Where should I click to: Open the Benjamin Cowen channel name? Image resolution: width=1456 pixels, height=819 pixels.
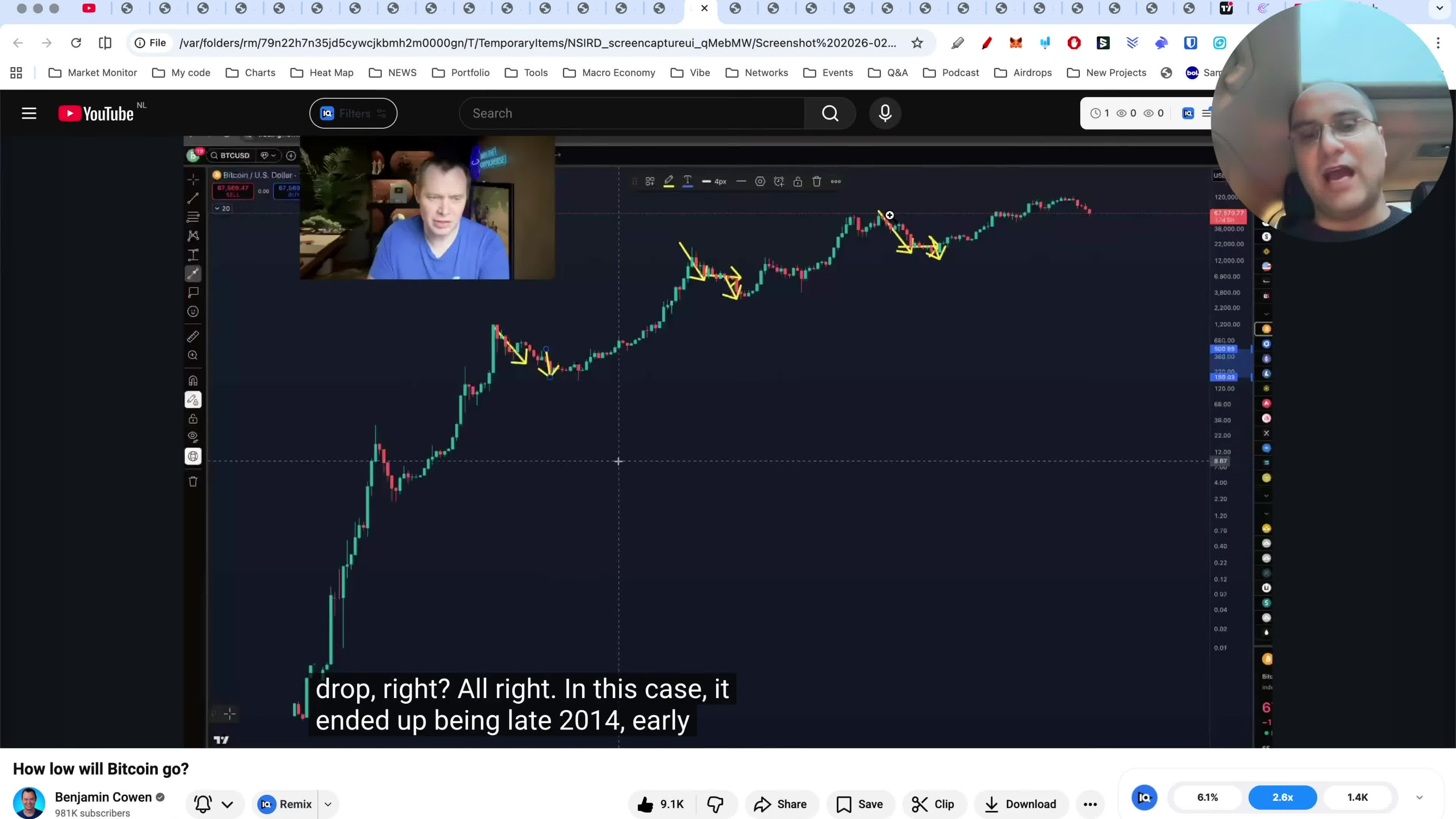click(x=104, y=797)
